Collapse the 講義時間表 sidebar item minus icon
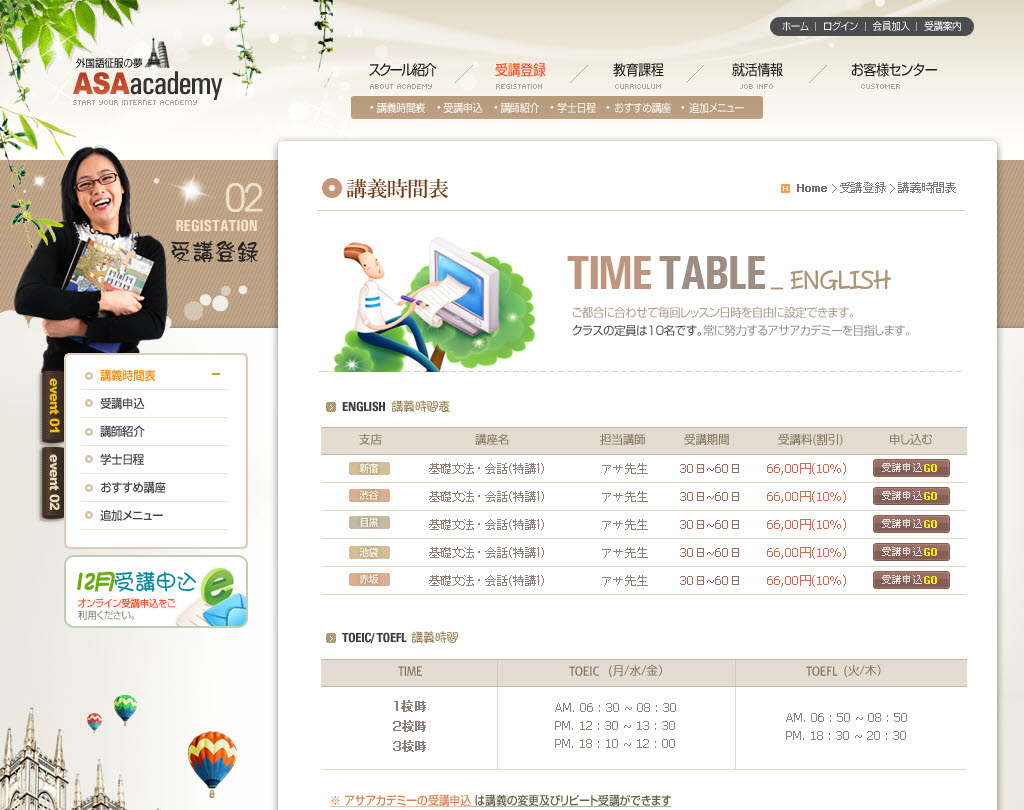Image resolution: width=1024 pixels, height=810 pixels. click(216, 375)
